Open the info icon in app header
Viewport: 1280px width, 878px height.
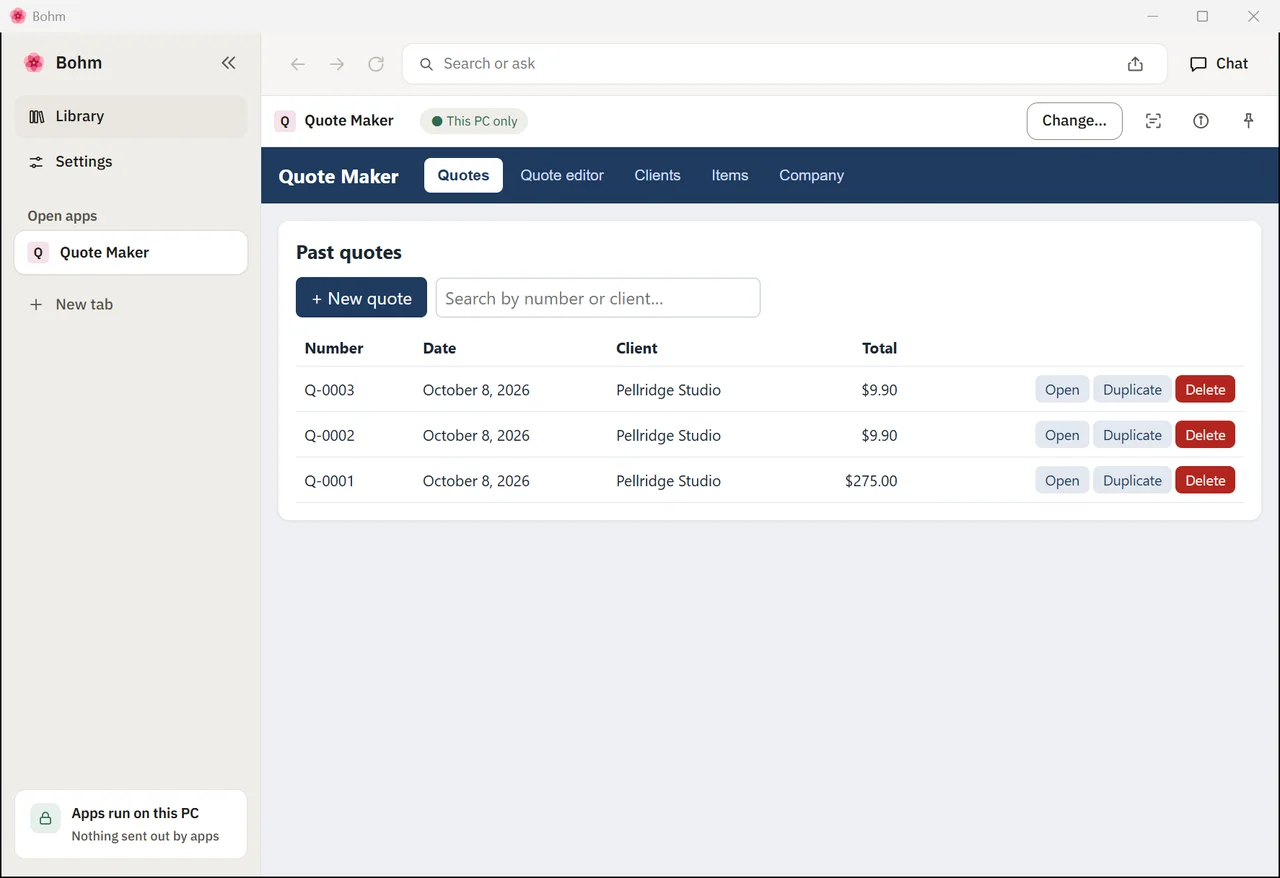click(x=1201, y=121)
